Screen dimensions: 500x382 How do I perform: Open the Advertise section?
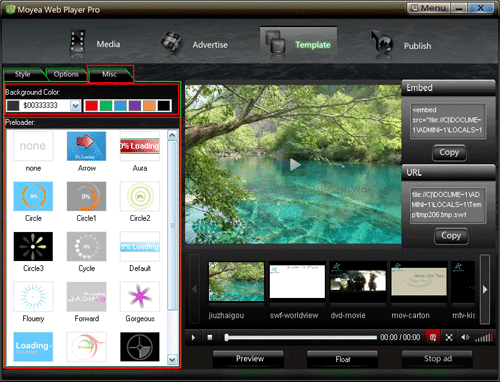[x=194, y=44]
